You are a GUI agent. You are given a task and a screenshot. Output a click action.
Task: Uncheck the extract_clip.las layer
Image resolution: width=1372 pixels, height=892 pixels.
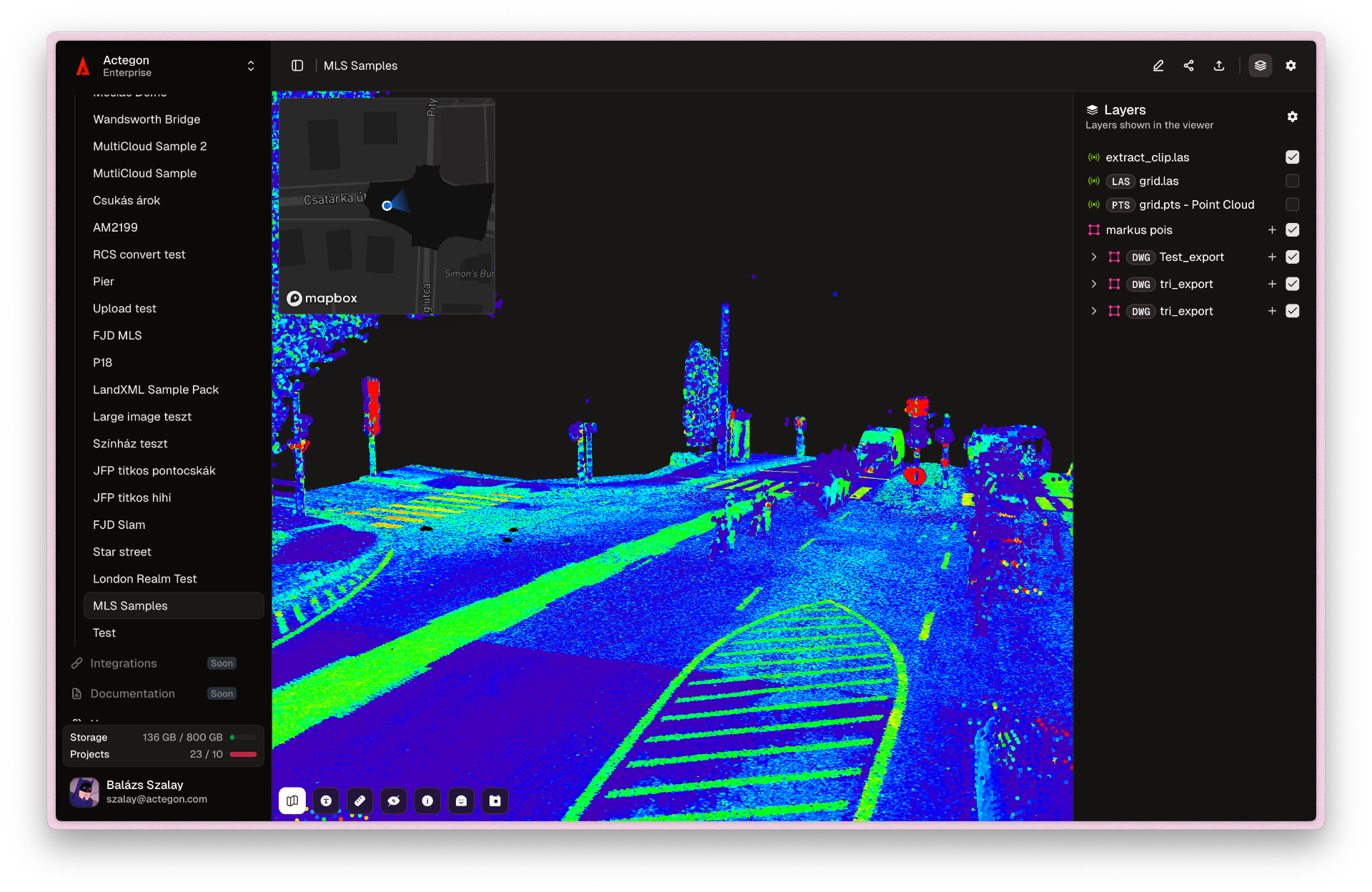1292,157
